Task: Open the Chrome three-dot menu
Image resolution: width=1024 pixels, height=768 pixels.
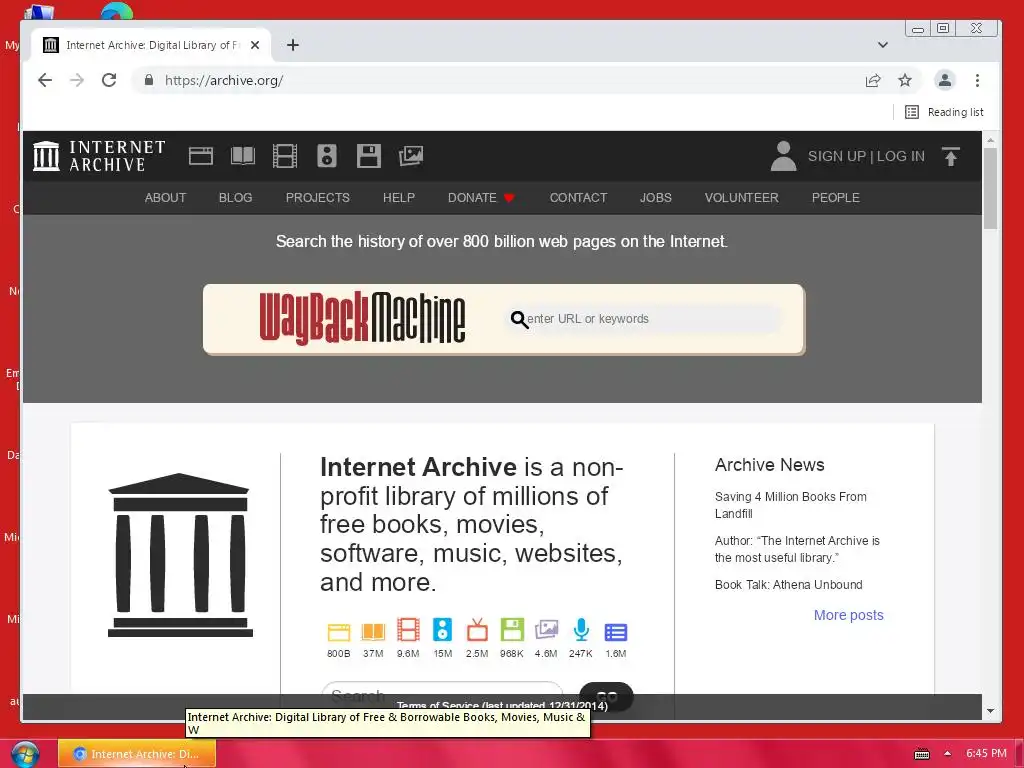Action: pyautogui.click(x=977, y=80)
